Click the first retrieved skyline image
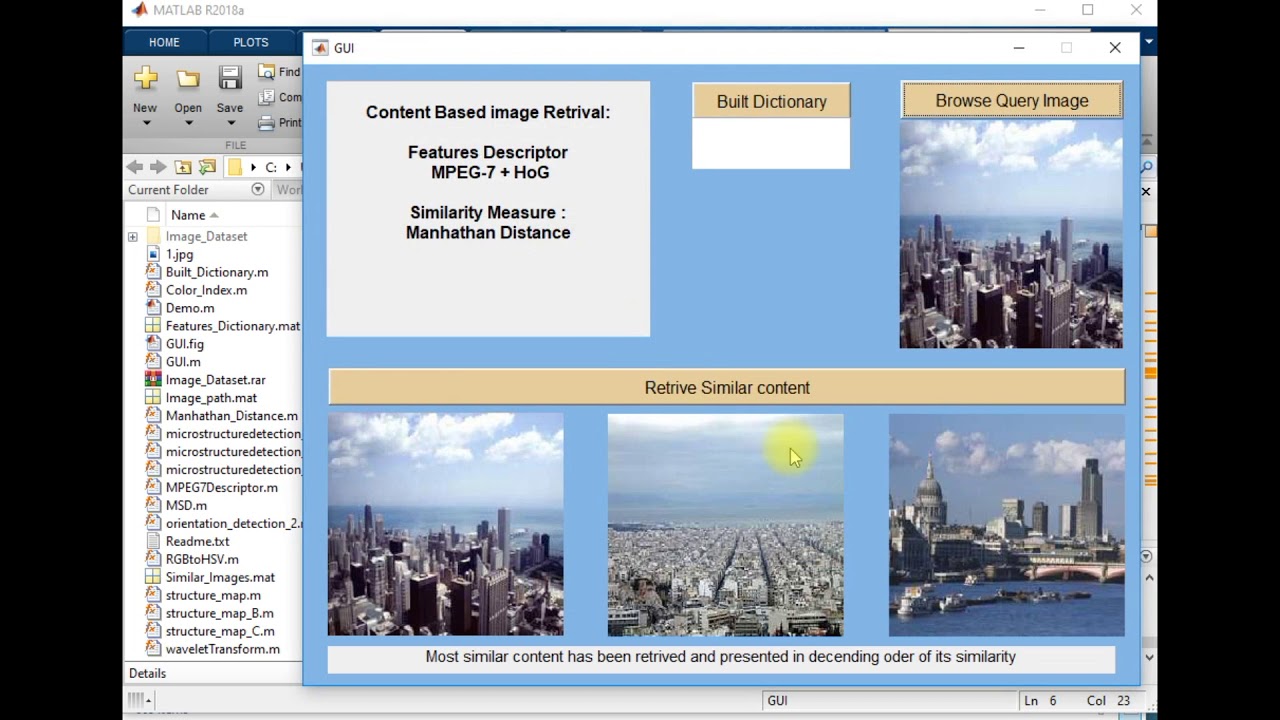This screenshot has width=1280, height=720. coord(446,525)
